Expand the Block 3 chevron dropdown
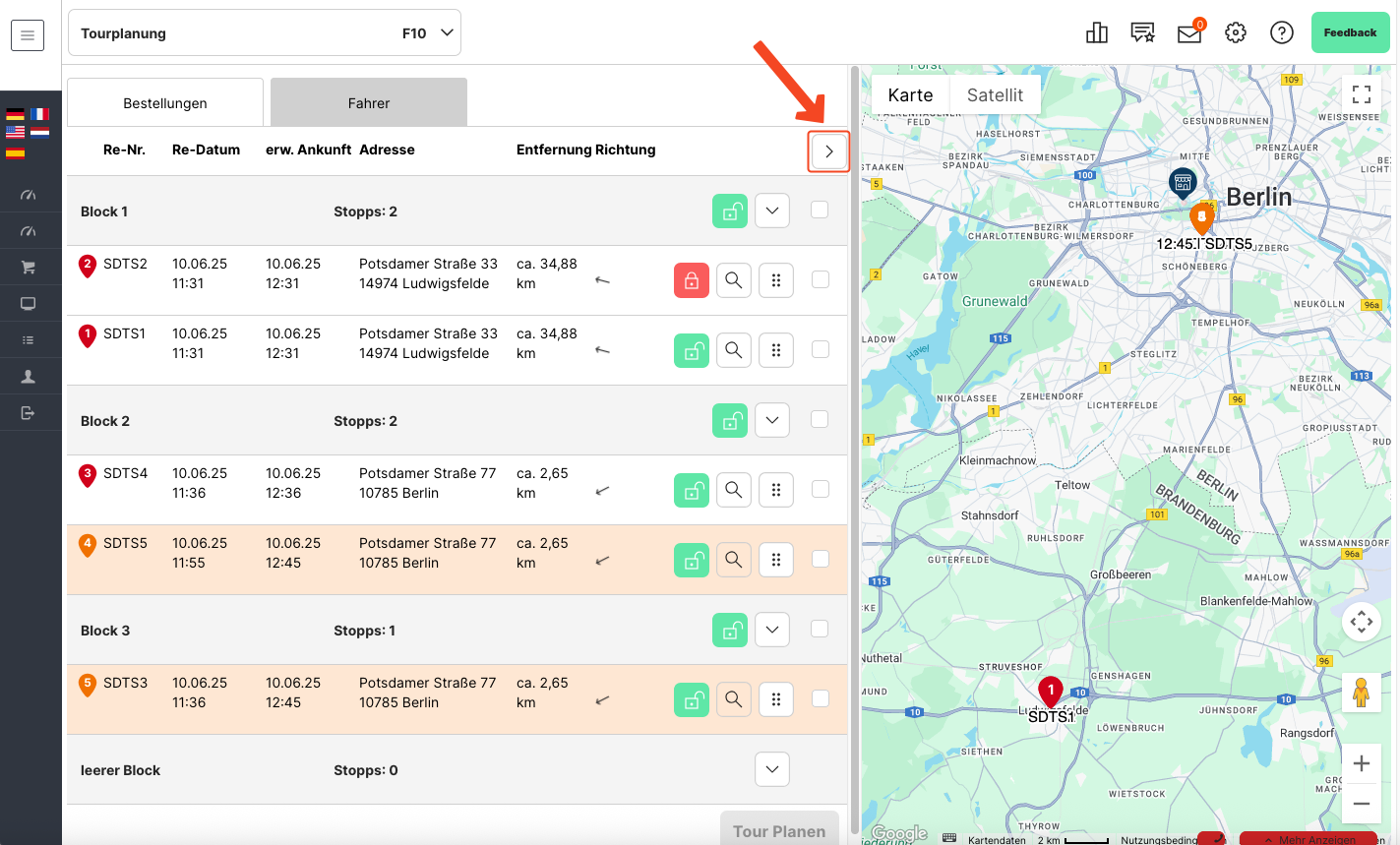1400x845 pixels. (x=772, y=630)
